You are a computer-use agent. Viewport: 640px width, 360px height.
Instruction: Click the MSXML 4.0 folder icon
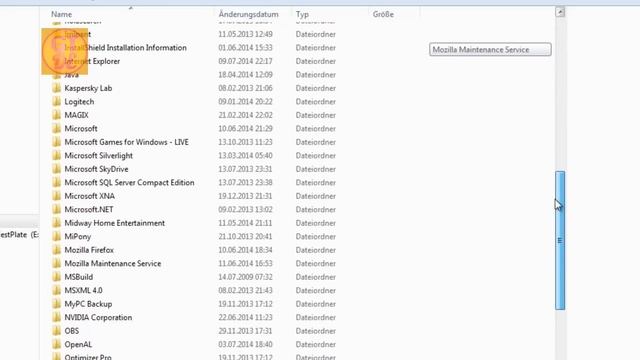[57, 290]
